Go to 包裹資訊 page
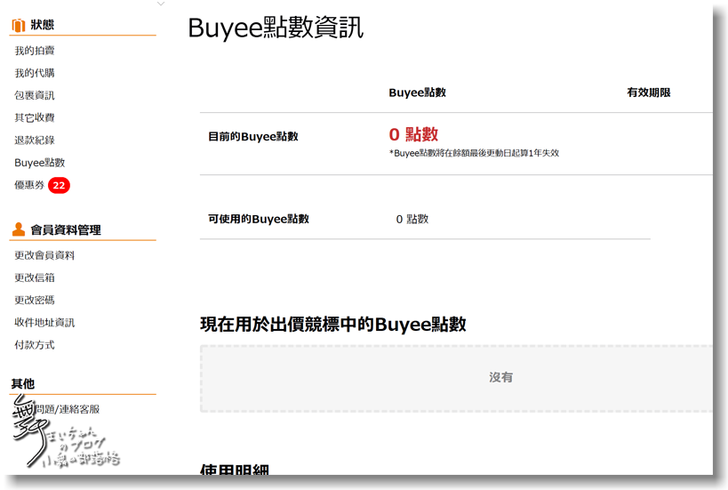 tap(34, 95)
